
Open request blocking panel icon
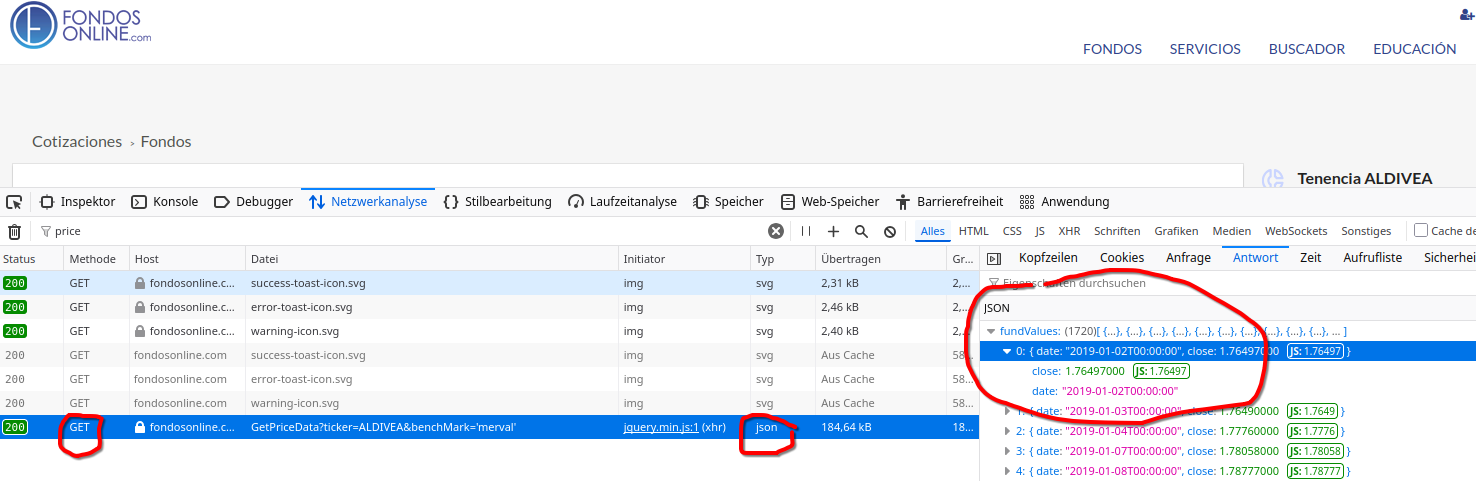(889, 231)
